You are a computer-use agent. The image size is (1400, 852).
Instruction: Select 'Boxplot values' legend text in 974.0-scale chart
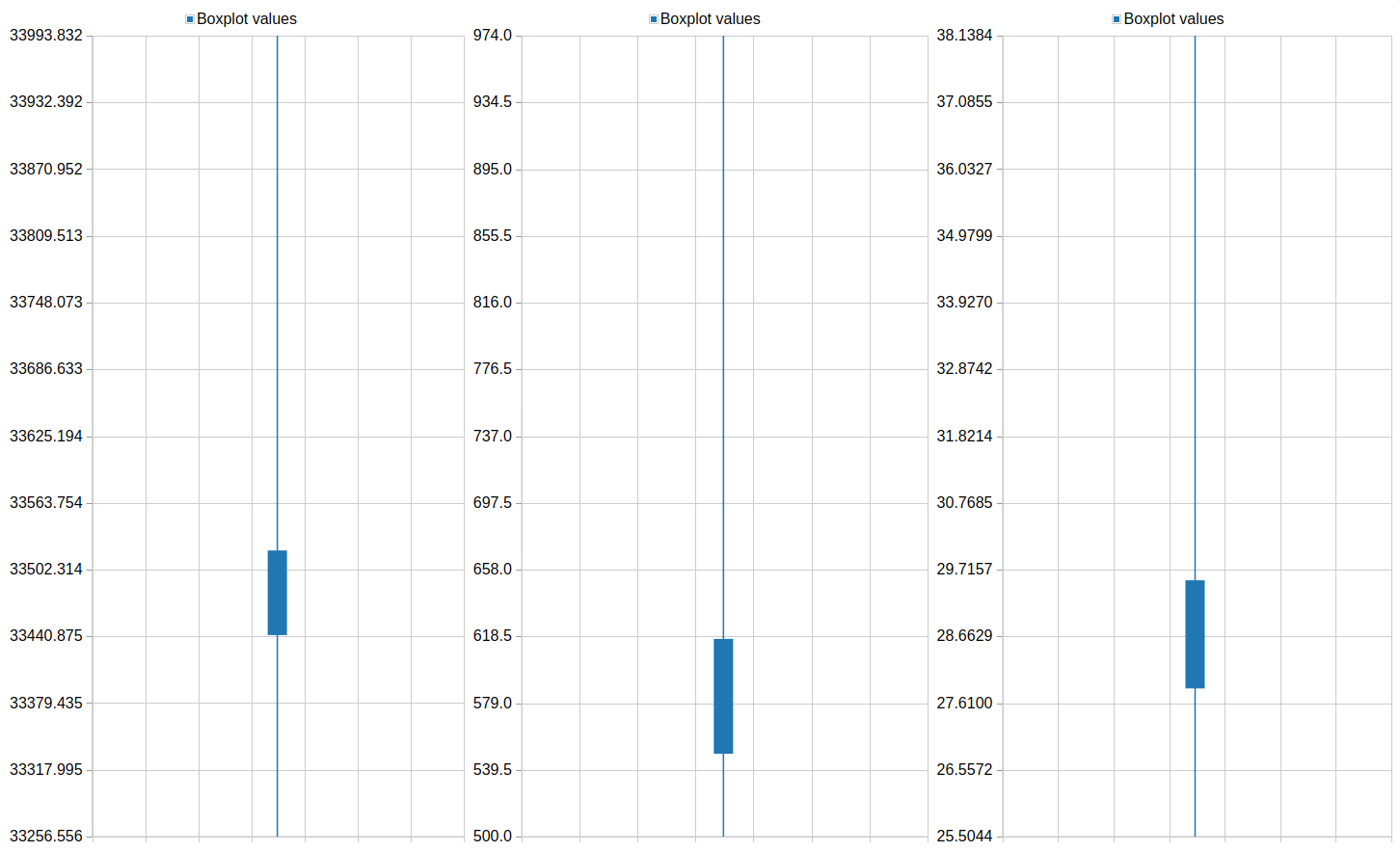[711, 19]
